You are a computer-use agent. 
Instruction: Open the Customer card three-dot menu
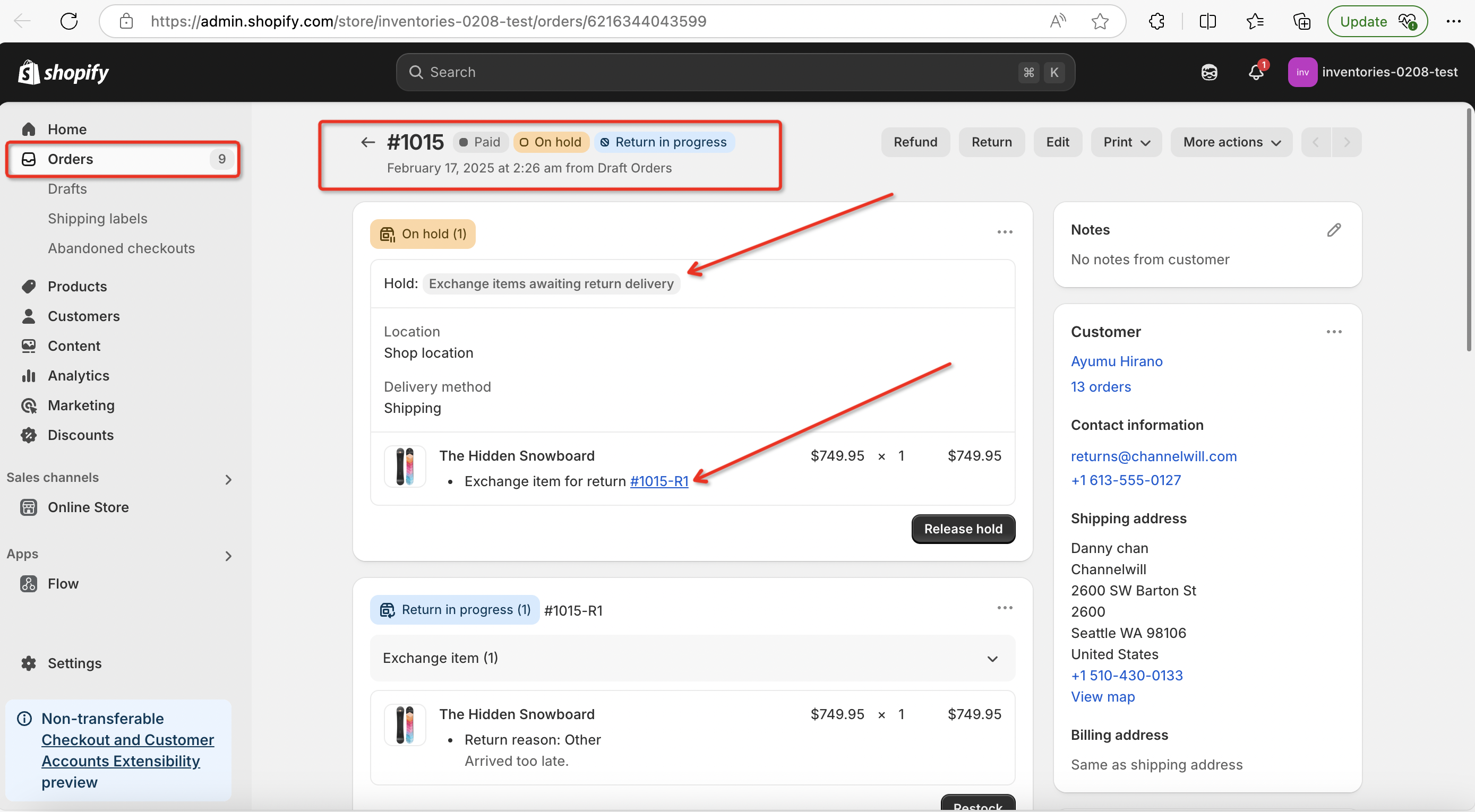click(1334, 332)
